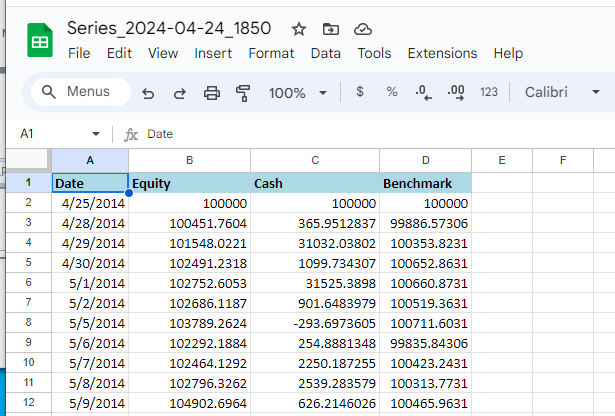Increase decimal places

tap(456, 92)
